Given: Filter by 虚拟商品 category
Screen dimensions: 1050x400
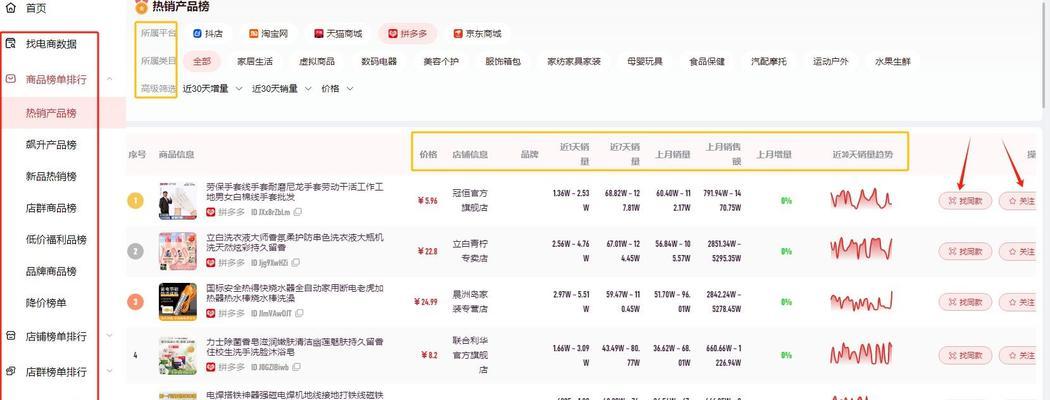Looking at the screenshot, I should pos(317,61).
